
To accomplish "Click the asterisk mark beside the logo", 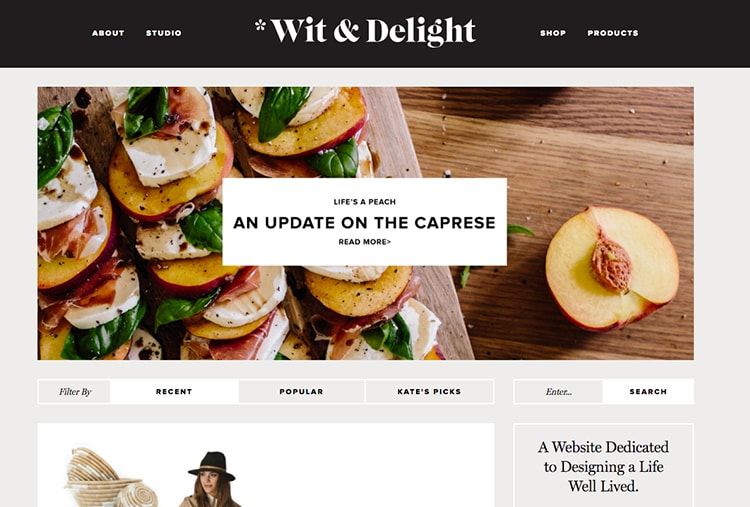I will point(260,25).
